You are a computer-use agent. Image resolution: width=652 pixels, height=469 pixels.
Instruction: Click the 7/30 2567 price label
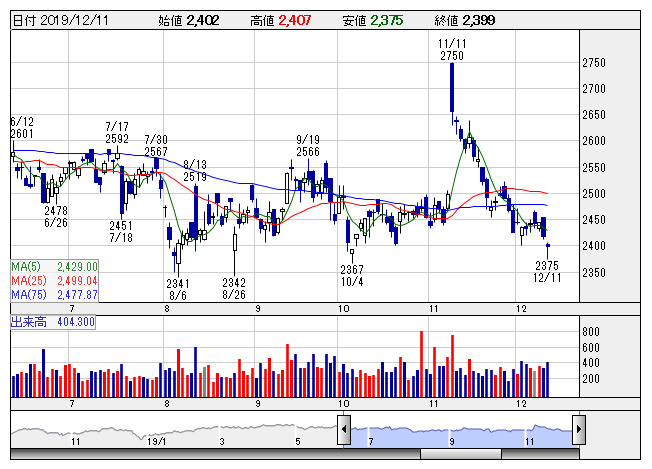(x=156, y=146)
